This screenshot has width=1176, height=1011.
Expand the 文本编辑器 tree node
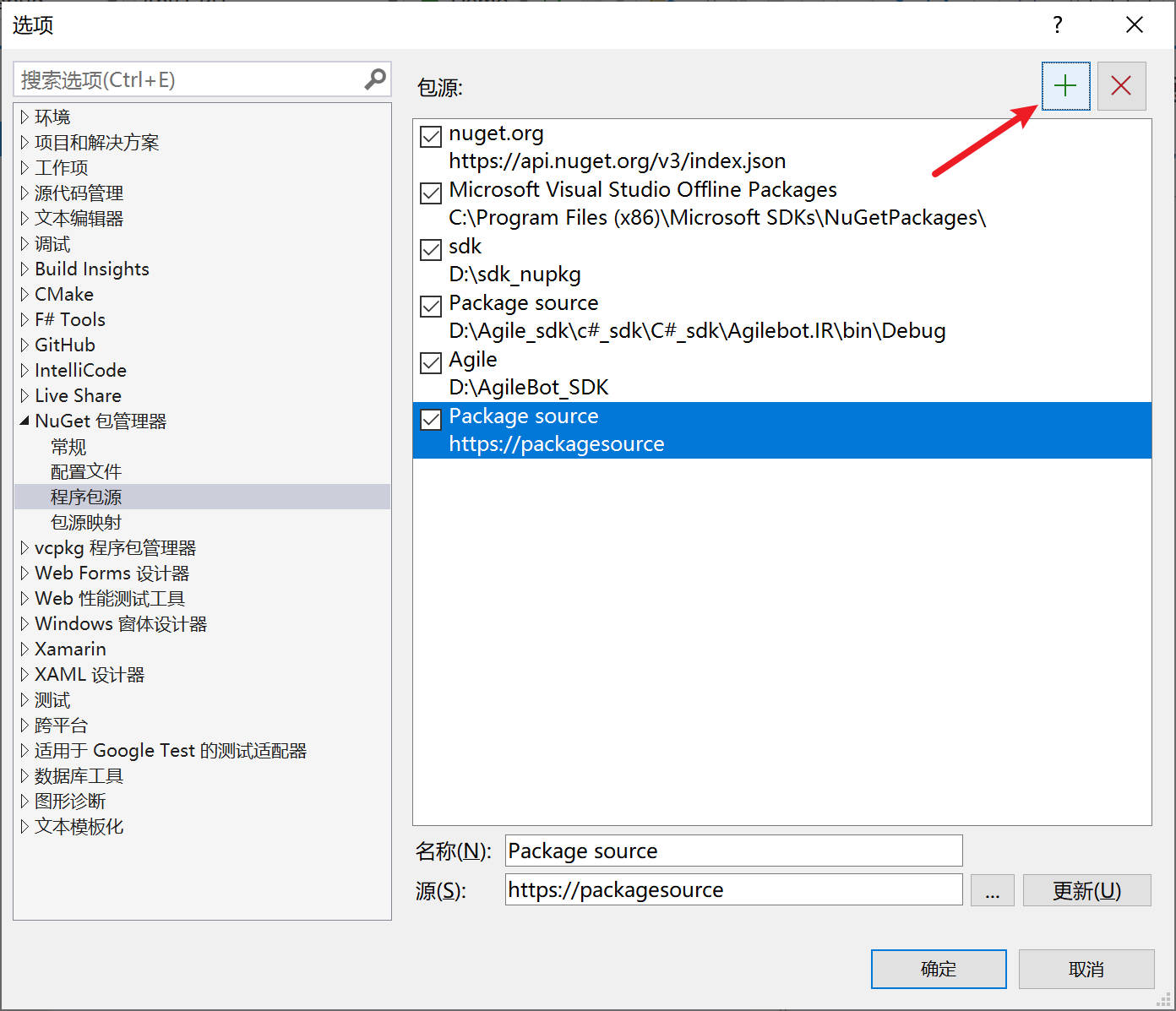(x=24, y=219)
